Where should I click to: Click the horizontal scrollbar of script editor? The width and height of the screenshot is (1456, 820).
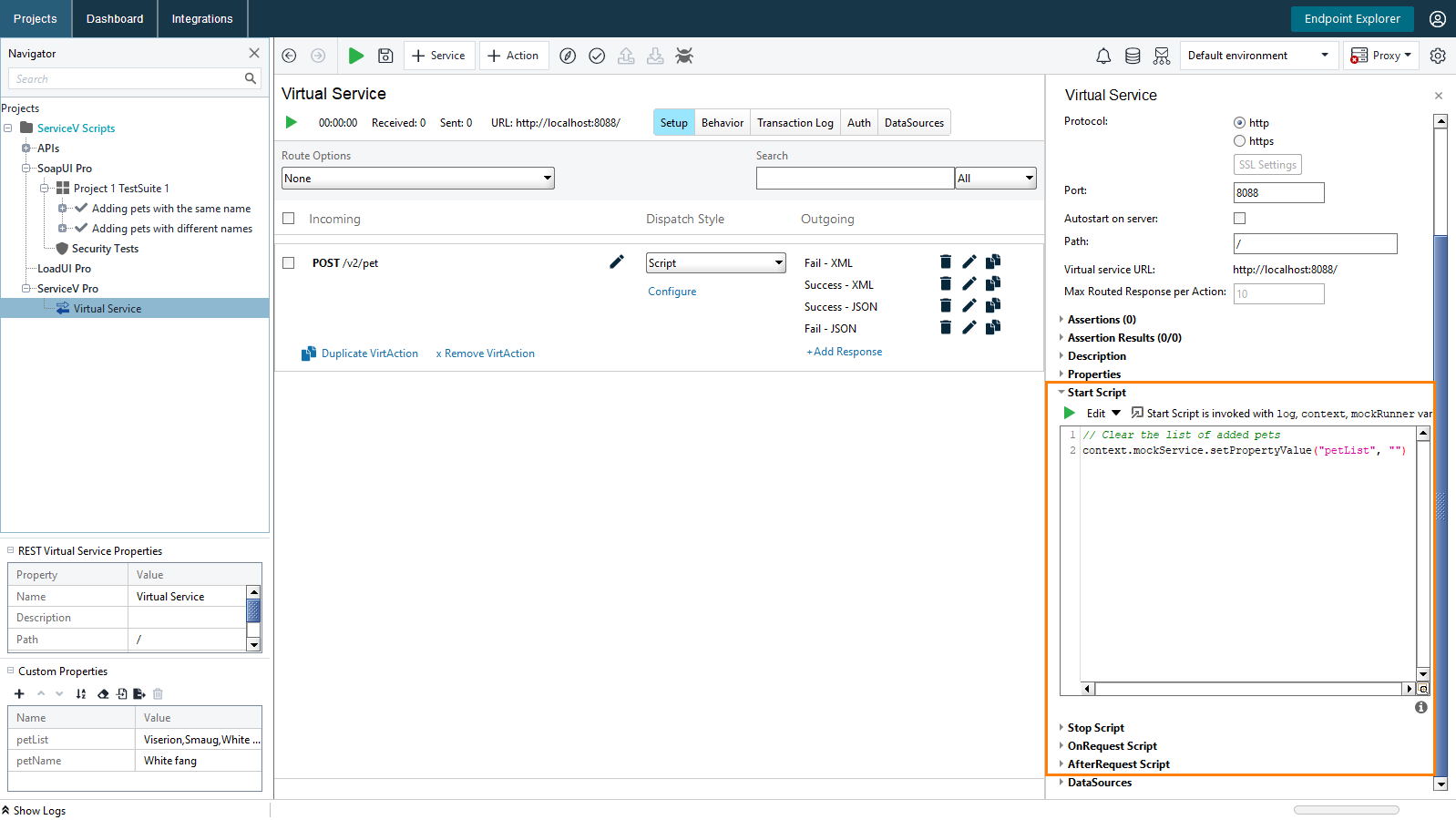[x=1248, y=689]
